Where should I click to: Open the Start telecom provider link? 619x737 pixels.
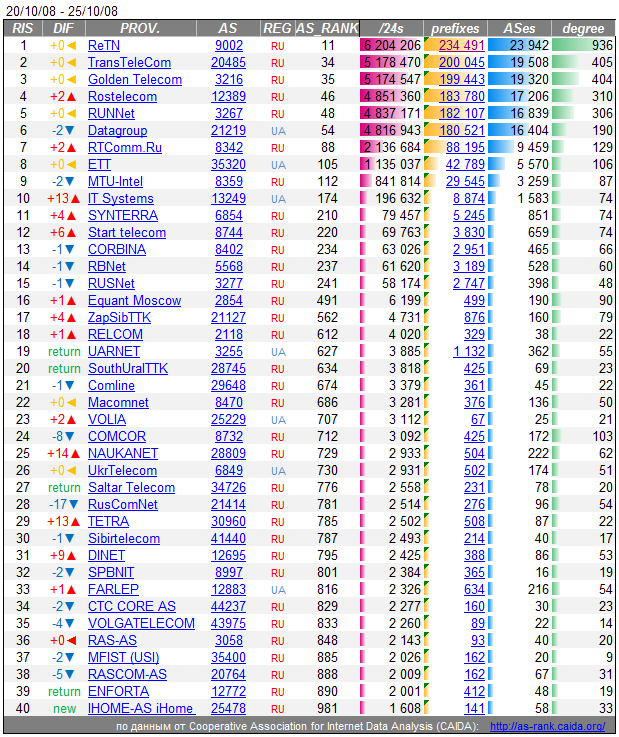click(x=127, y=232)
